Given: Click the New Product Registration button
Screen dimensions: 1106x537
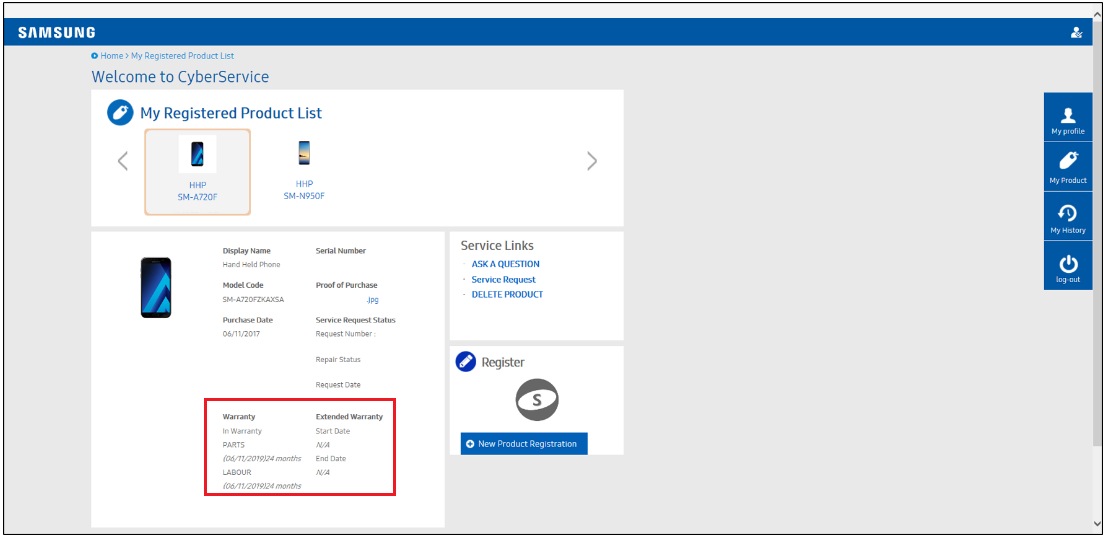Looking at the screenshot, I should [524, 444].
